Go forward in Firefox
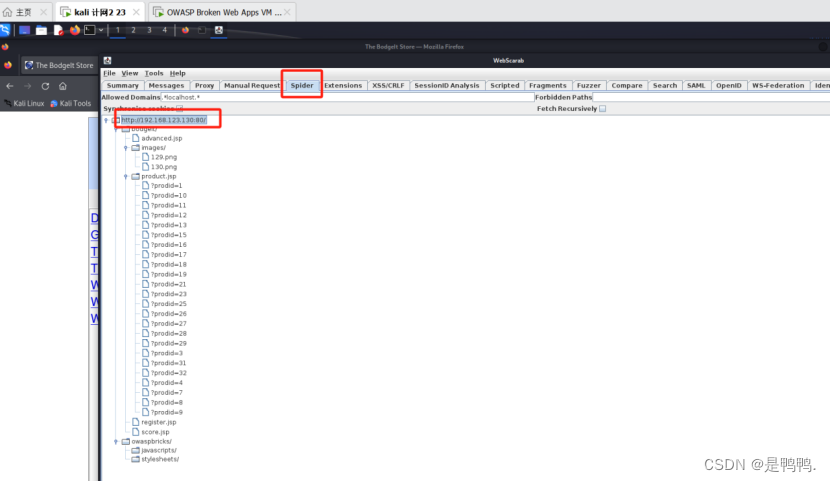This screenshot has height=482, width=831. click(28, 86)
